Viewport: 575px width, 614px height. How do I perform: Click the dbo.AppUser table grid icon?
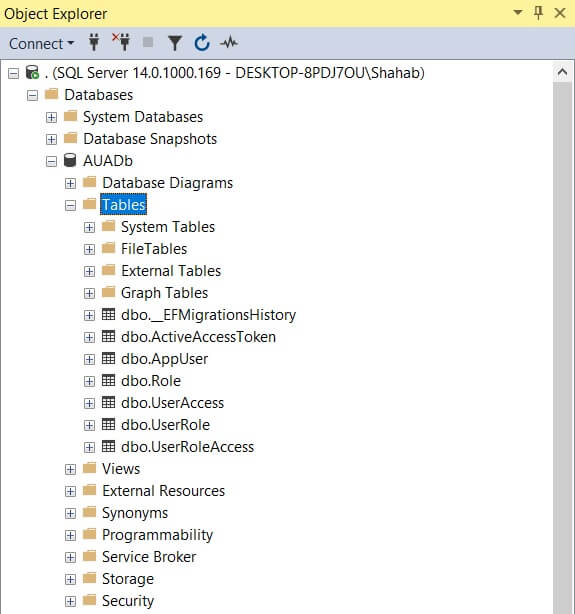tap(108, 358)
